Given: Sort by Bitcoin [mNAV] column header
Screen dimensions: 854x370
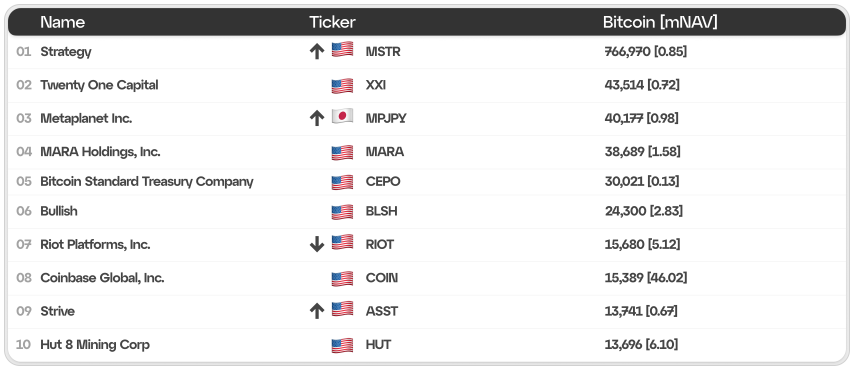Looking at the screenshot, I should coord(660,22).
